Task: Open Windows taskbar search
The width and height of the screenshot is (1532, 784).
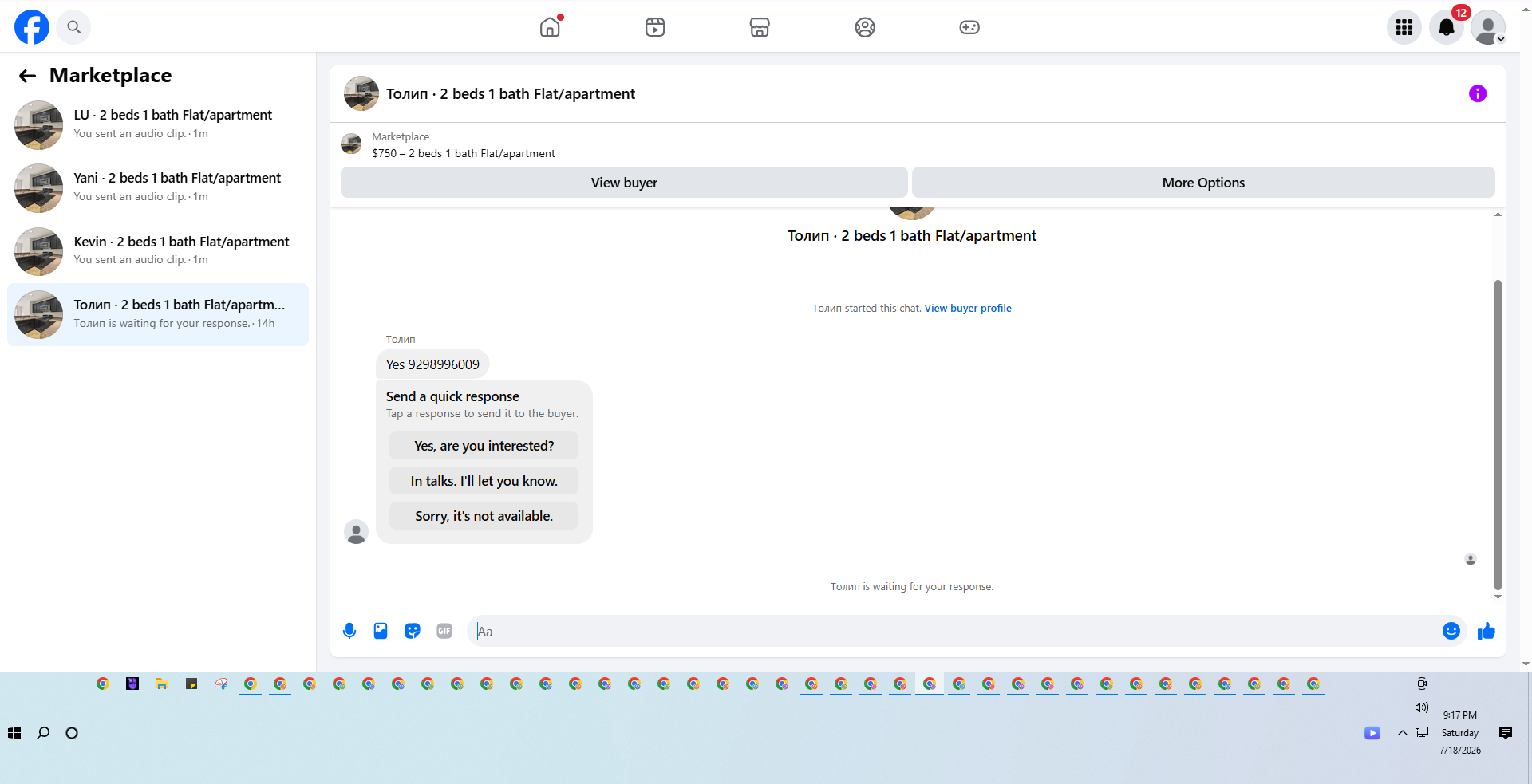Action: pos(43,733)
